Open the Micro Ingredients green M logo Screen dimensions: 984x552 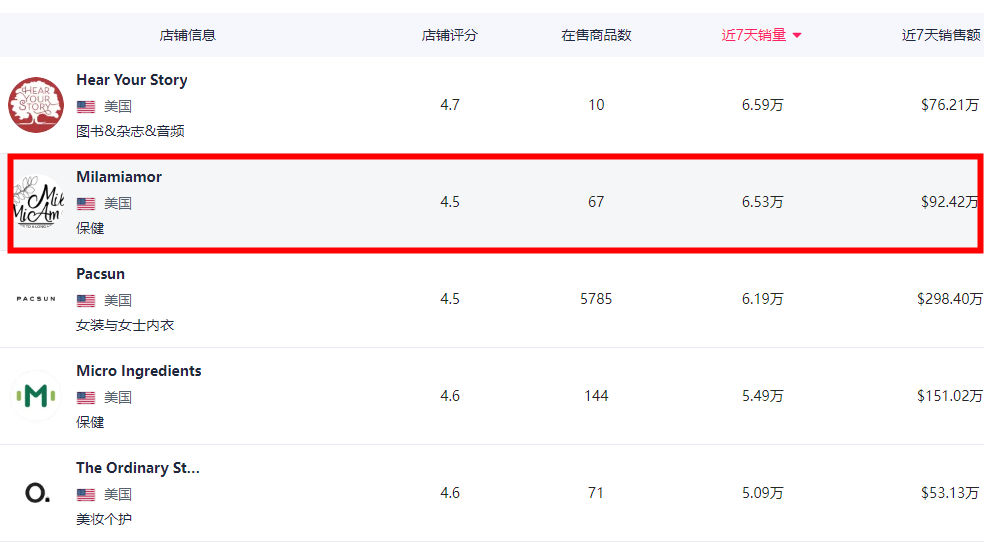[36, 396]
